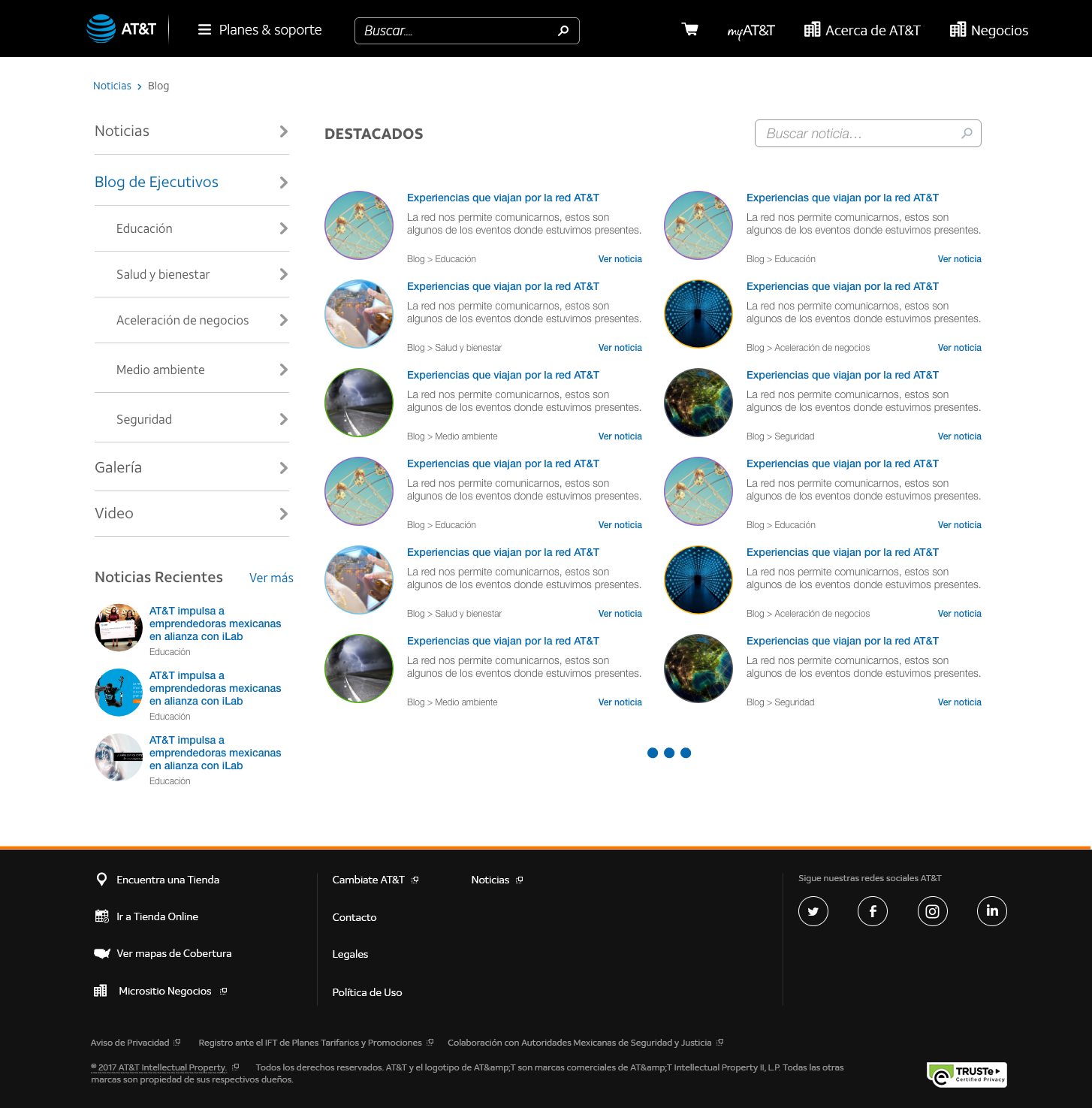Click the calendar icon beside Ir a Tienda Online
This screenshot has width=1092, height=1108.
coord(102,916)
